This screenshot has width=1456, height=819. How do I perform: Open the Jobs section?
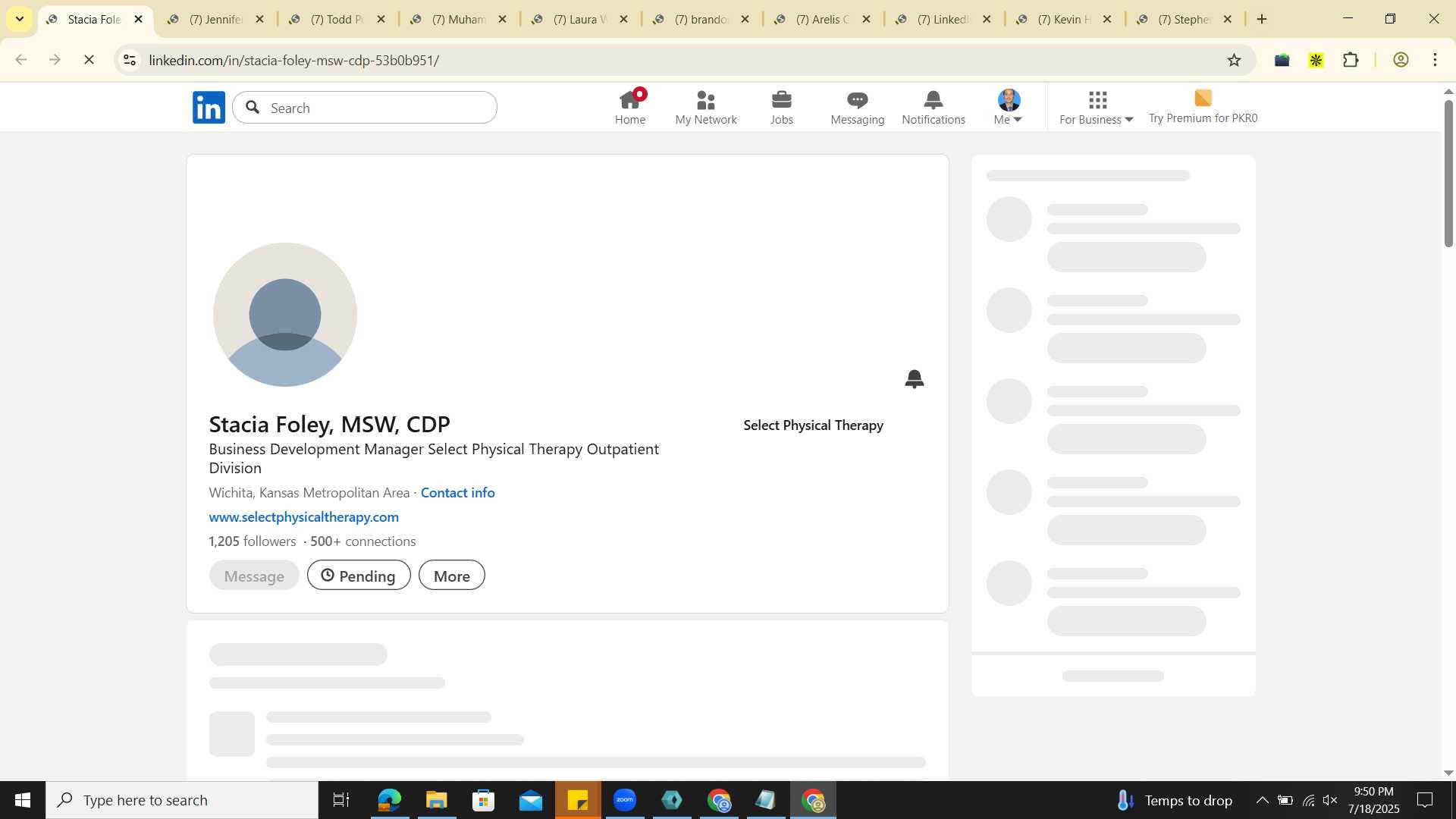(x=782, y=108)
